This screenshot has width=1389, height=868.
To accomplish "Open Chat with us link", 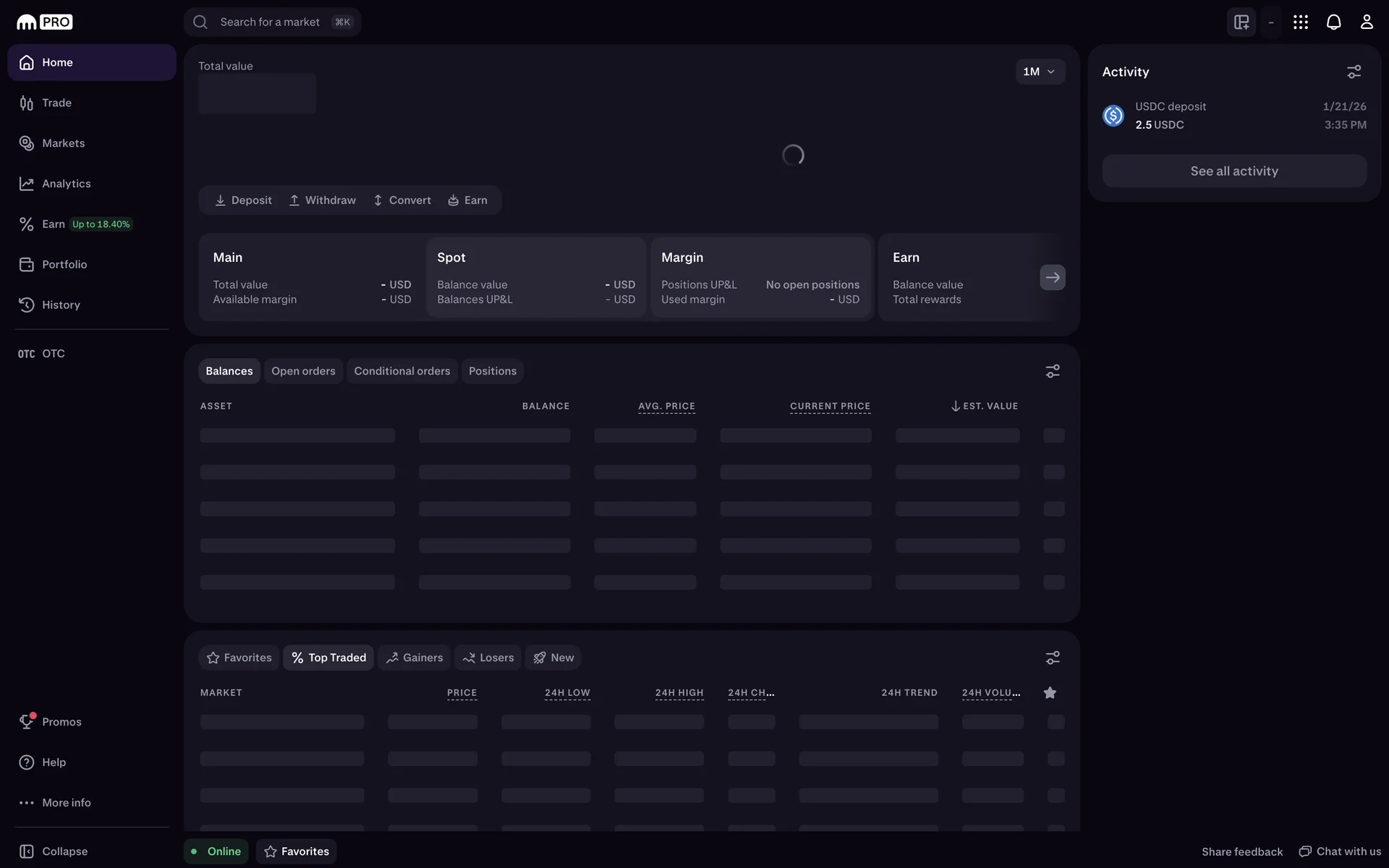I will click(1340, 851).
